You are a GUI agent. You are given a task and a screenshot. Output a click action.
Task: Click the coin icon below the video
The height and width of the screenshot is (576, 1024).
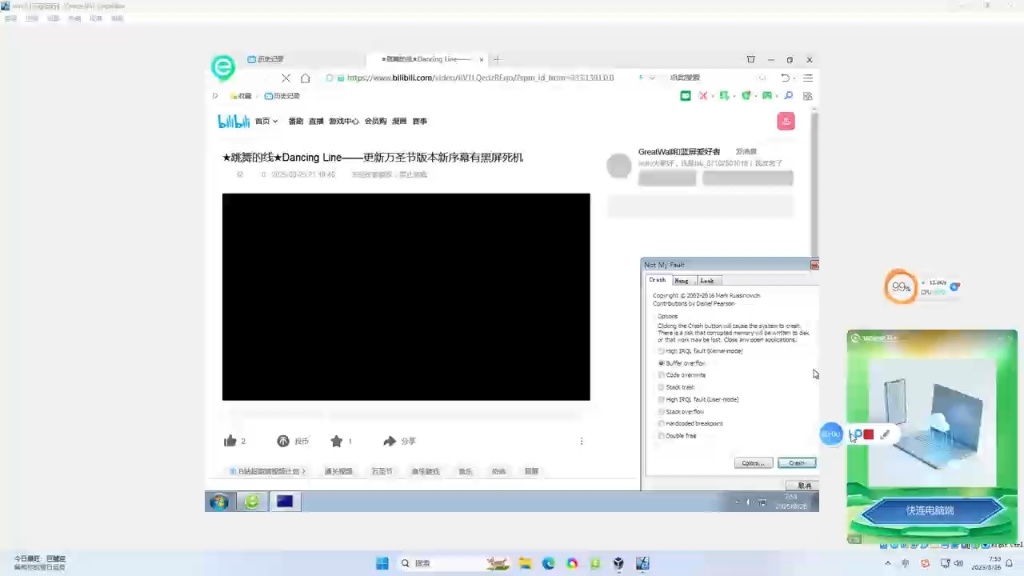283,441
